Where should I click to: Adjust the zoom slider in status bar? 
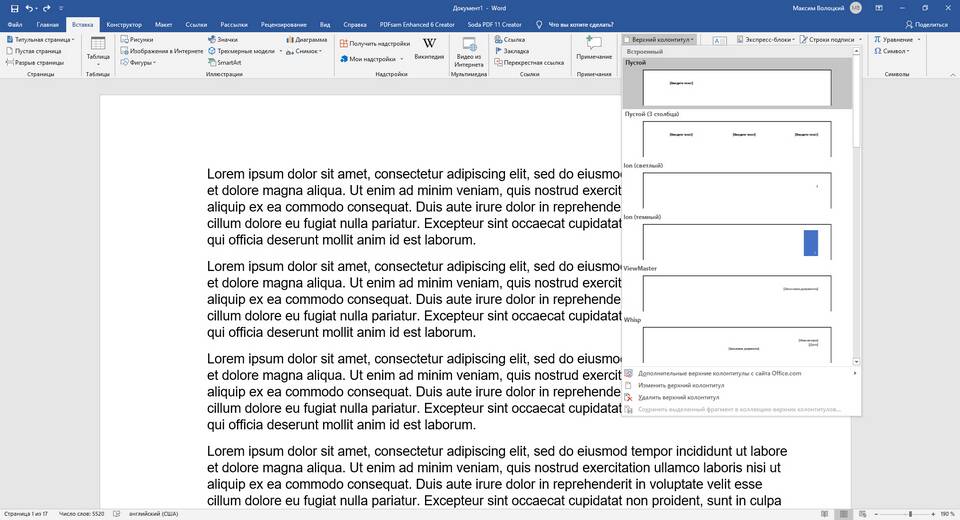tap(910, 514)
